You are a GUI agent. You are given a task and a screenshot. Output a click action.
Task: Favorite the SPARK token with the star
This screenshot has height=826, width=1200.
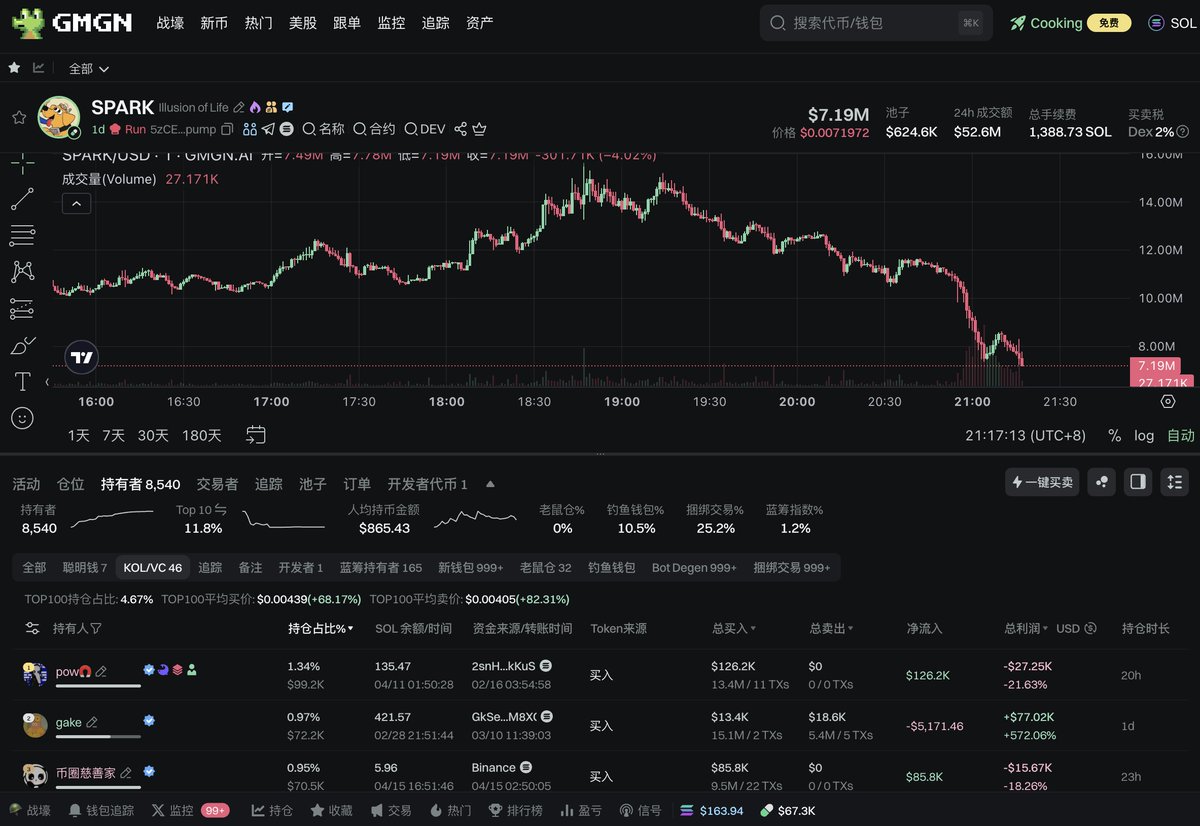18,117
